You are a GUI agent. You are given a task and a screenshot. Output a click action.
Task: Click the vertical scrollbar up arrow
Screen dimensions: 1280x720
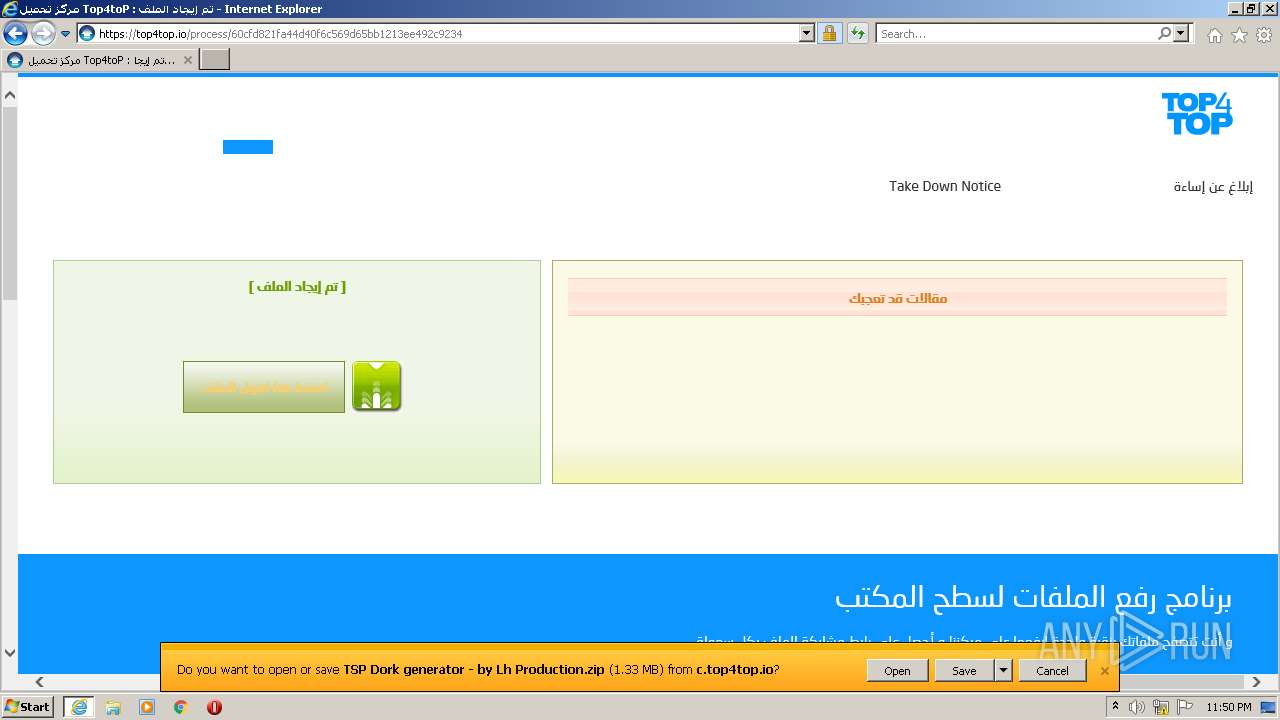pyautogui.click(x=10, y=96)
